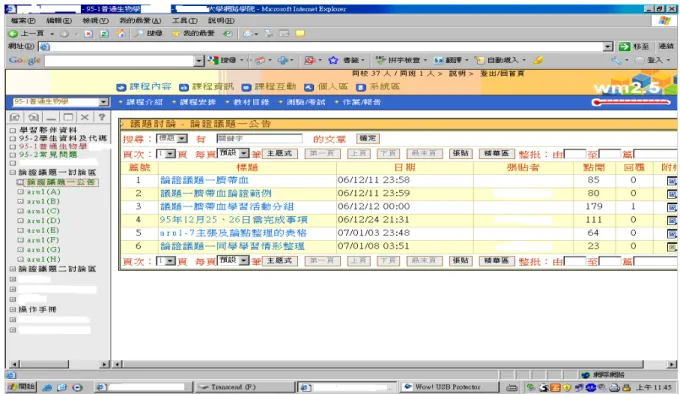Open the 作業/報告 submenu item
Image resolution: width=680 pixels, height=394 pixels.
(x=358, y=102)
